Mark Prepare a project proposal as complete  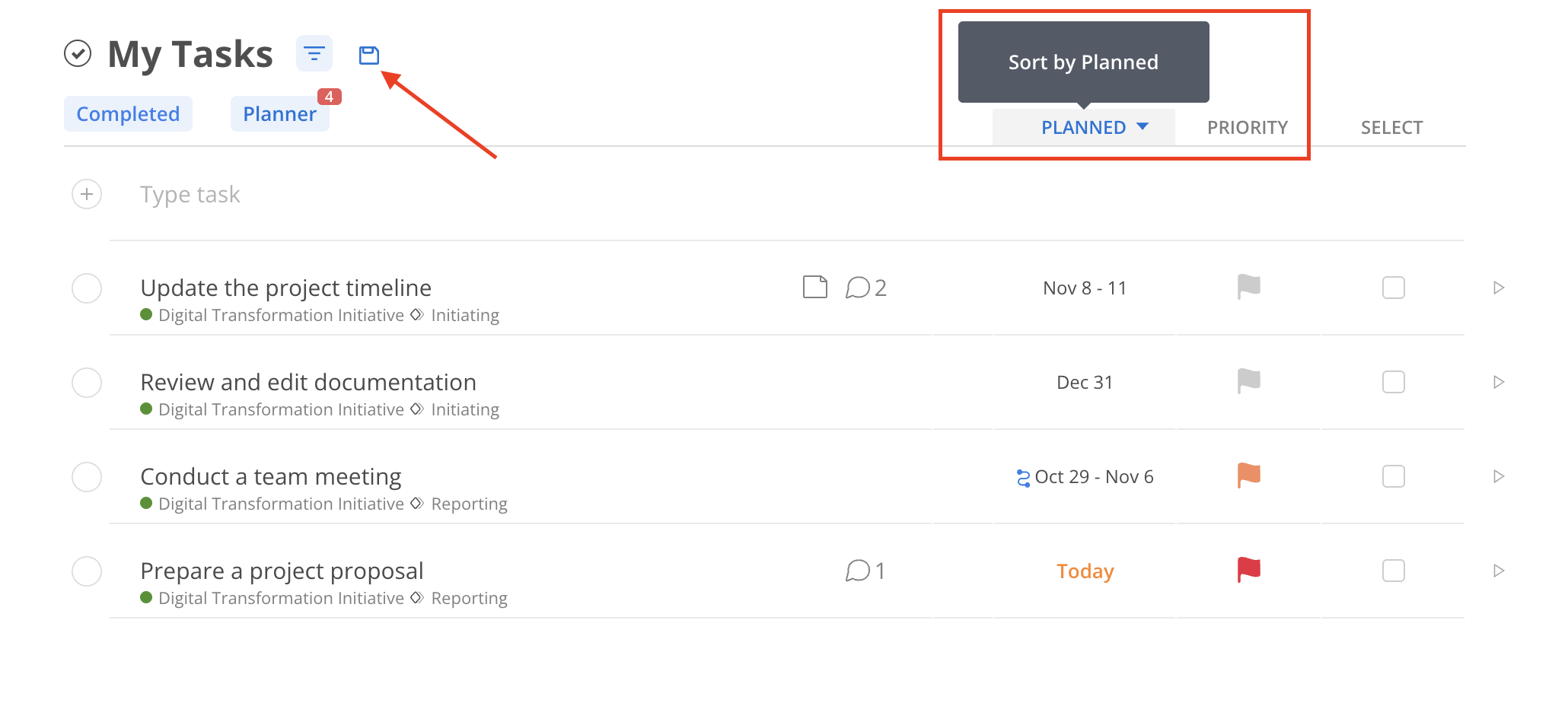coord(87,571)
